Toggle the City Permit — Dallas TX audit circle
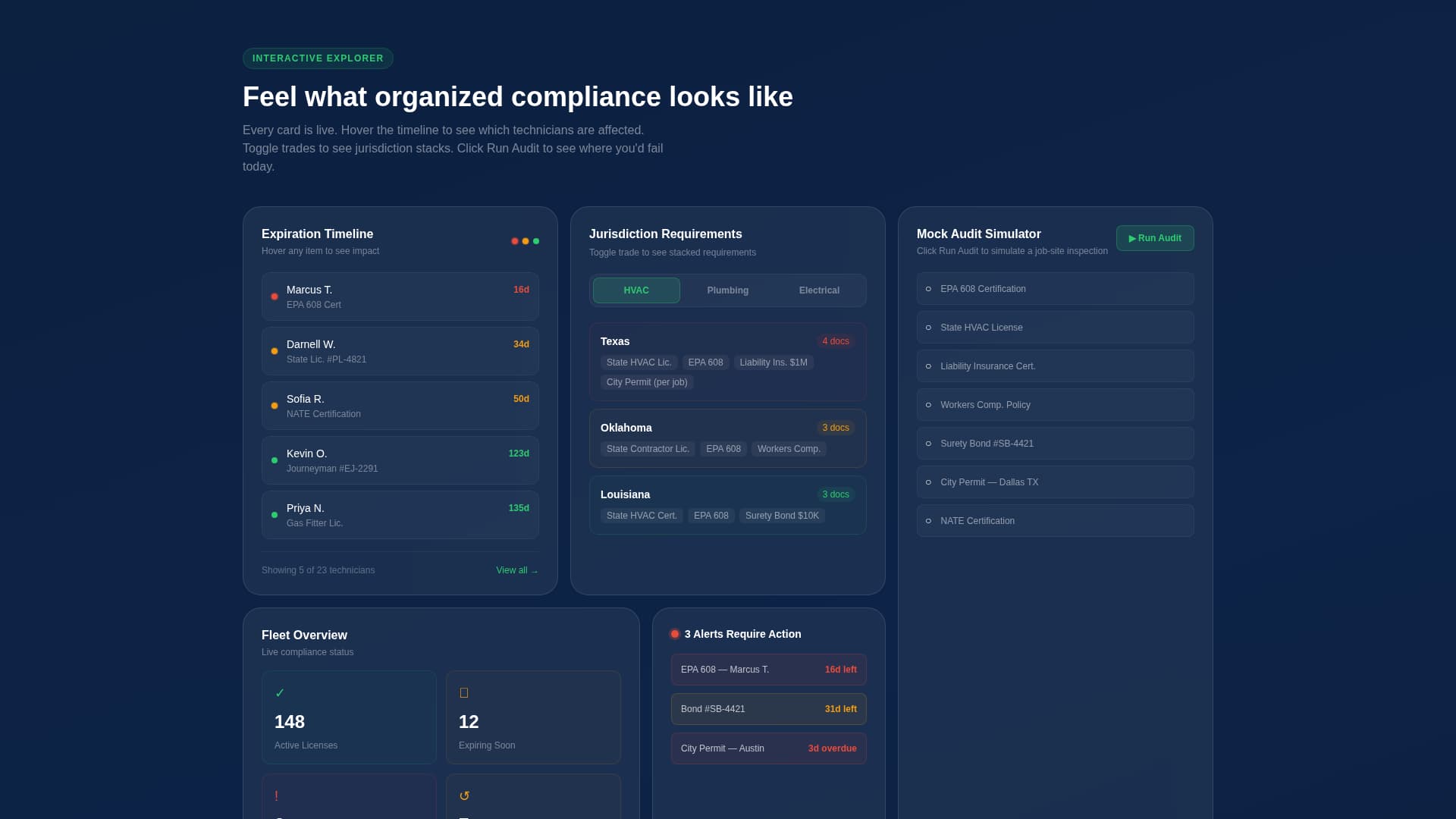 [928, 482]
